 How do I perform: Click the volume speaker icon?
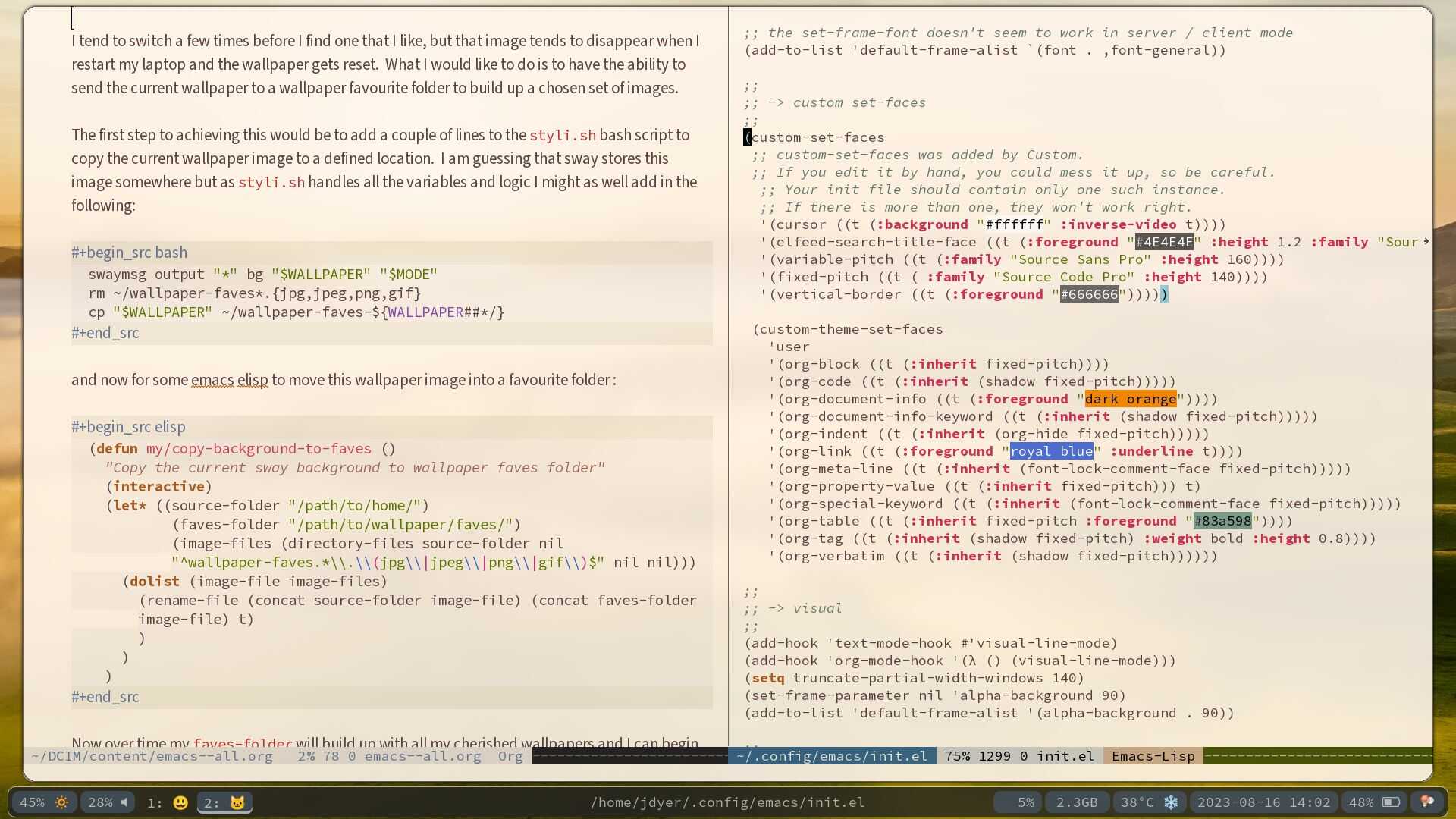tap(124, 802)
